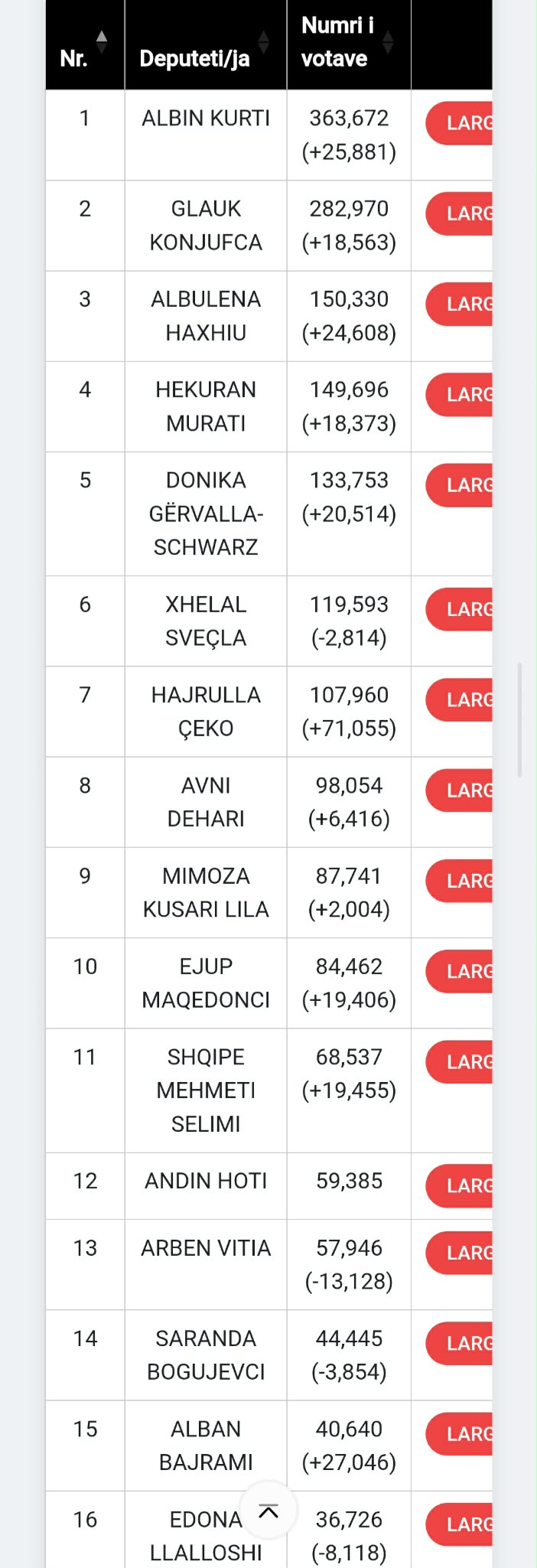The height and width of the screenshot is (1568, 537).
Task: Open red button for Albin Kurti
Action: [x=460, y=123]
